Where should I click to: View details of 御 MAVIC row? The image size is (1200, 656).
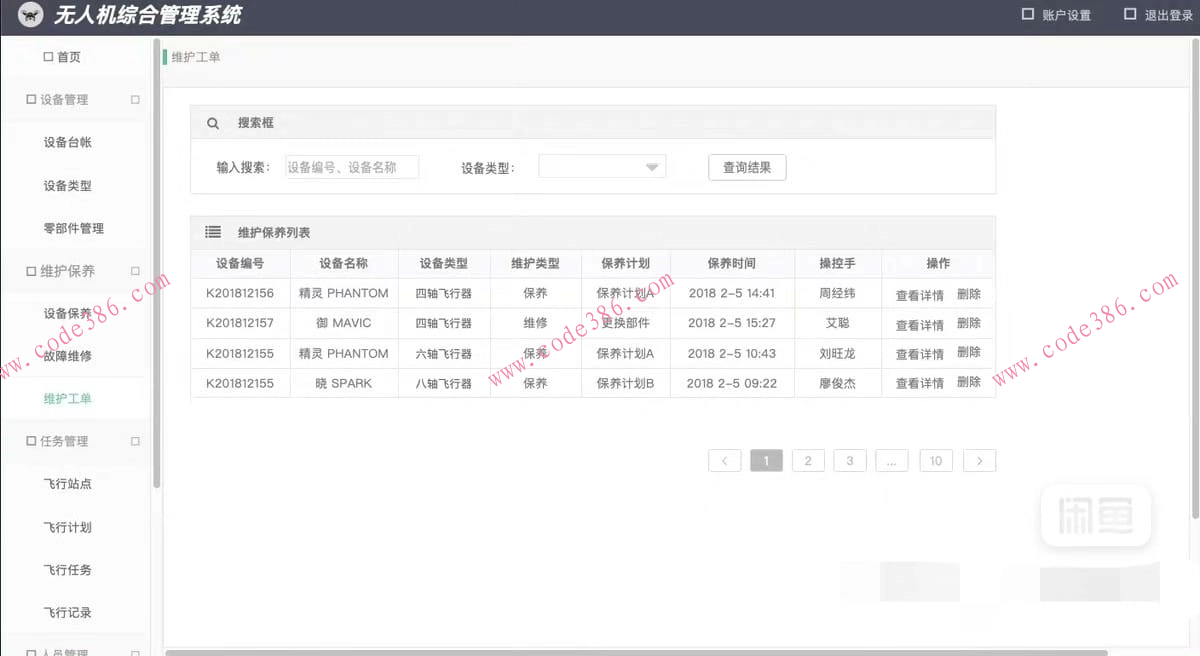919,325
